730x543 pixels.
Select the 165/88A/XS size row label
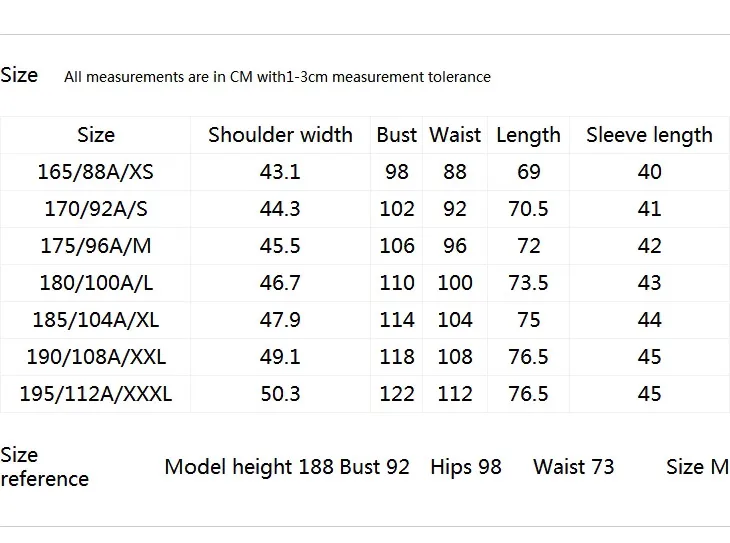95,172
